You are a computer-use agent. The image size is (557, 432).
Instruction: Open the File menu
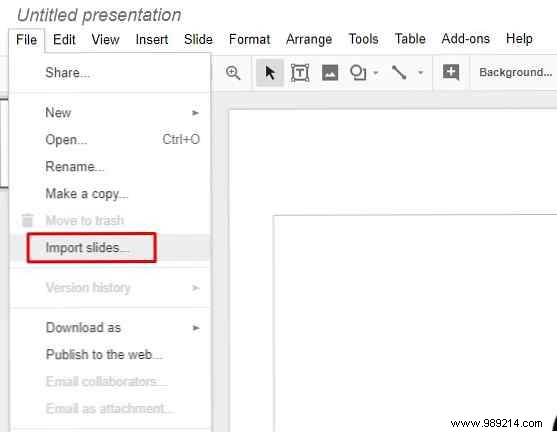[27, 39]
